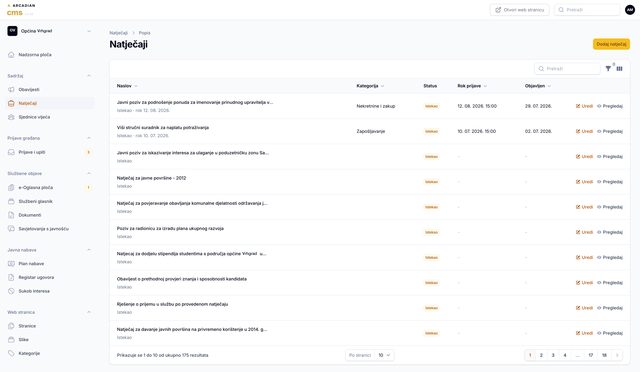Open Sjednice vijeća sidebar item
The image size is (640, 372).
[x=34, y=117]
